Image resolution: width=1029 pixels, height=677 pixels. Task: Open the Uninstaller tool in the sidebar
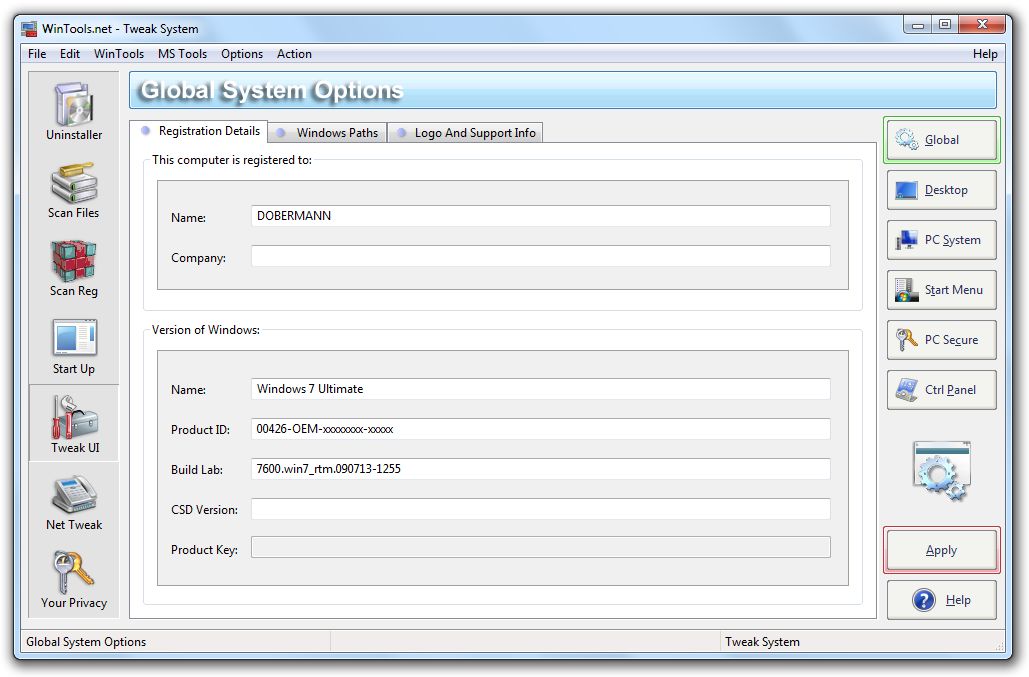point(74,111)
